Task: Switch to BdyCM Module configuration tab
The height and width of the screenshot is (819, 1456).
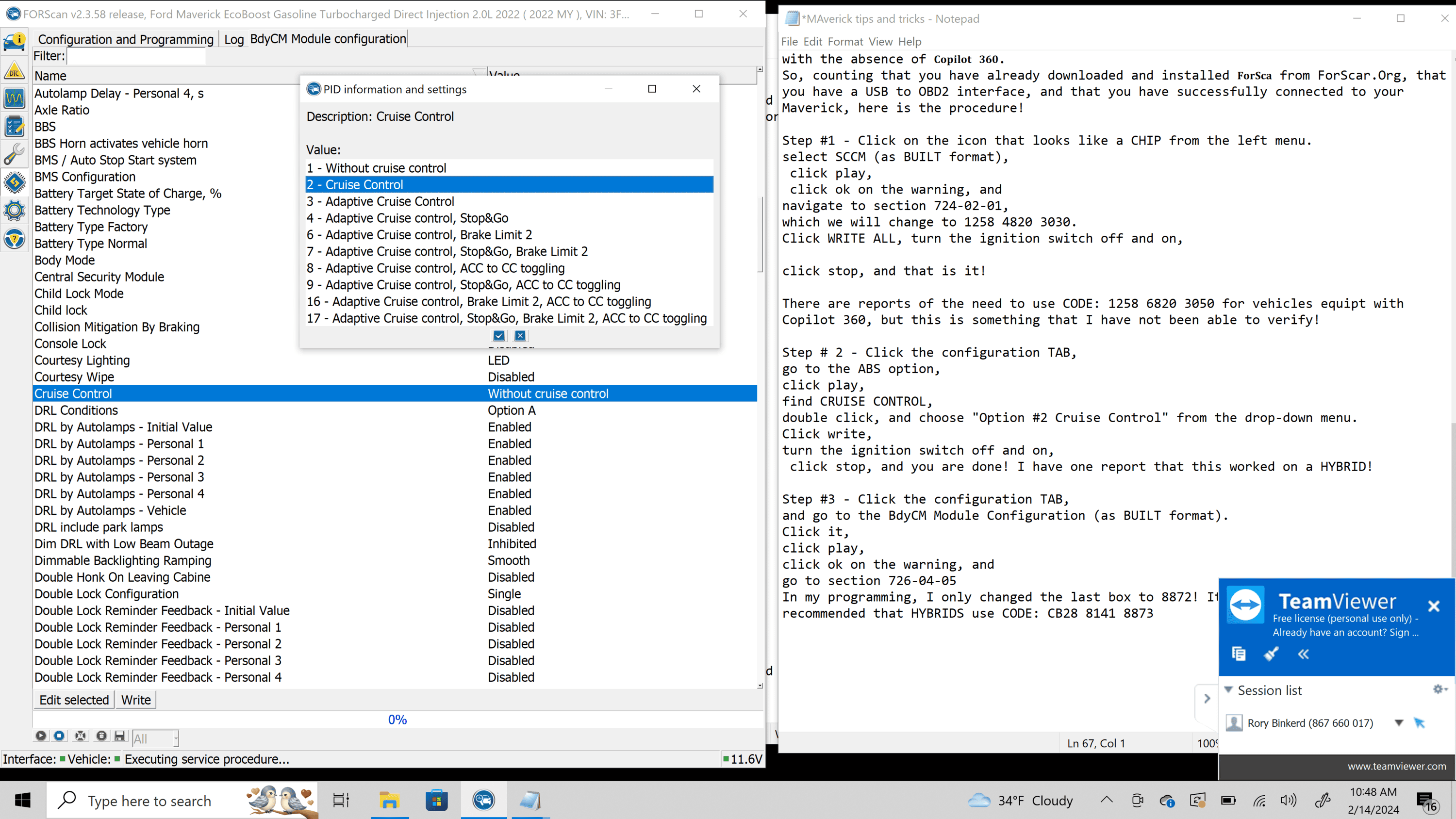Action: [328, 38]
